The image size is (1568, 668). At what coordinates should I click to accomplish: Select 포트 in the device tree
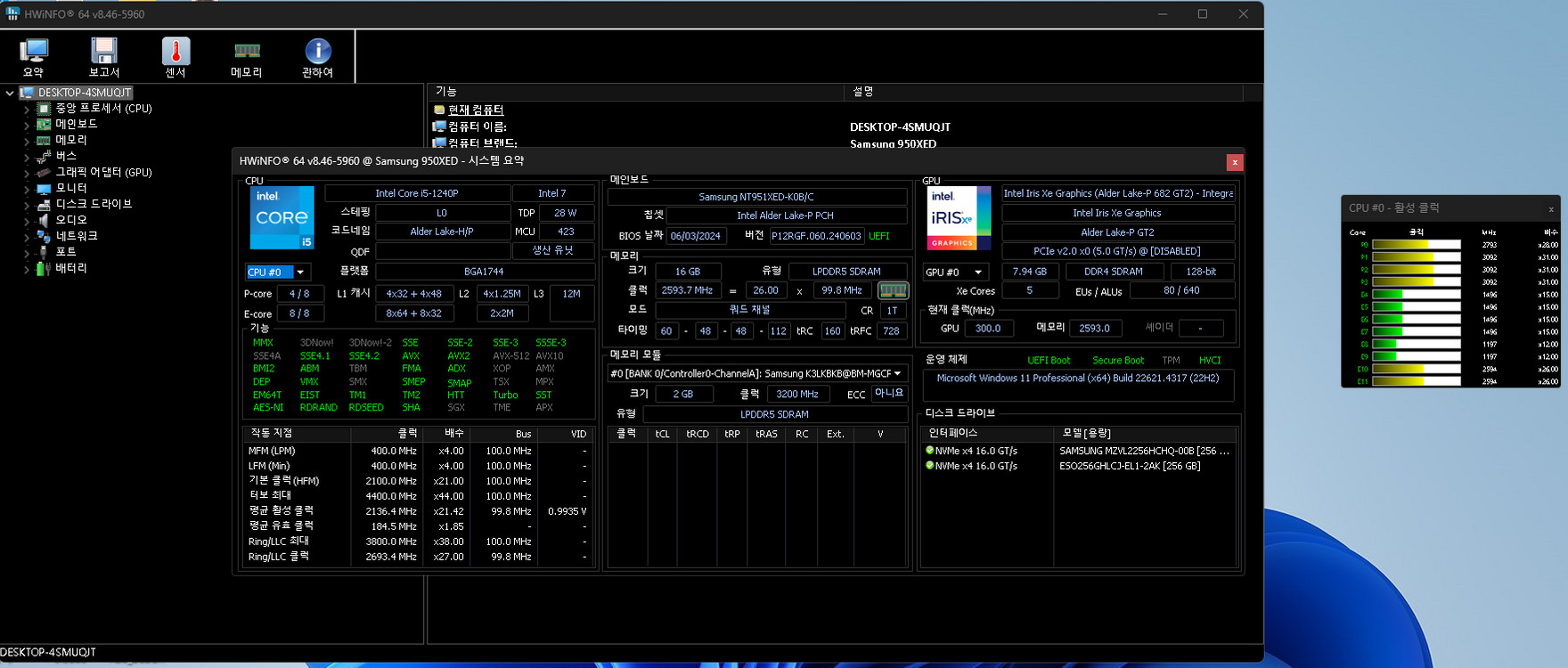click(x=66, y=253)
